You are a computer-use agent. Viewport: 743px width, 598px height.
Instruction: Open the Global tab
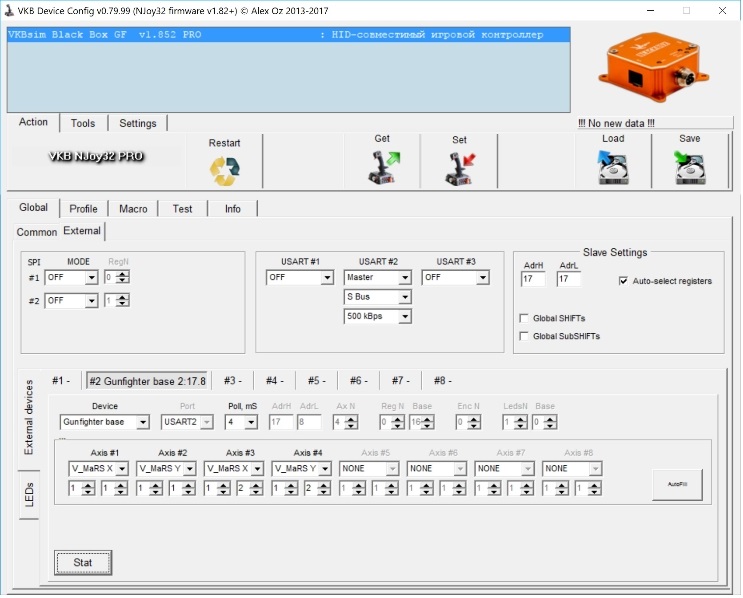33,208
